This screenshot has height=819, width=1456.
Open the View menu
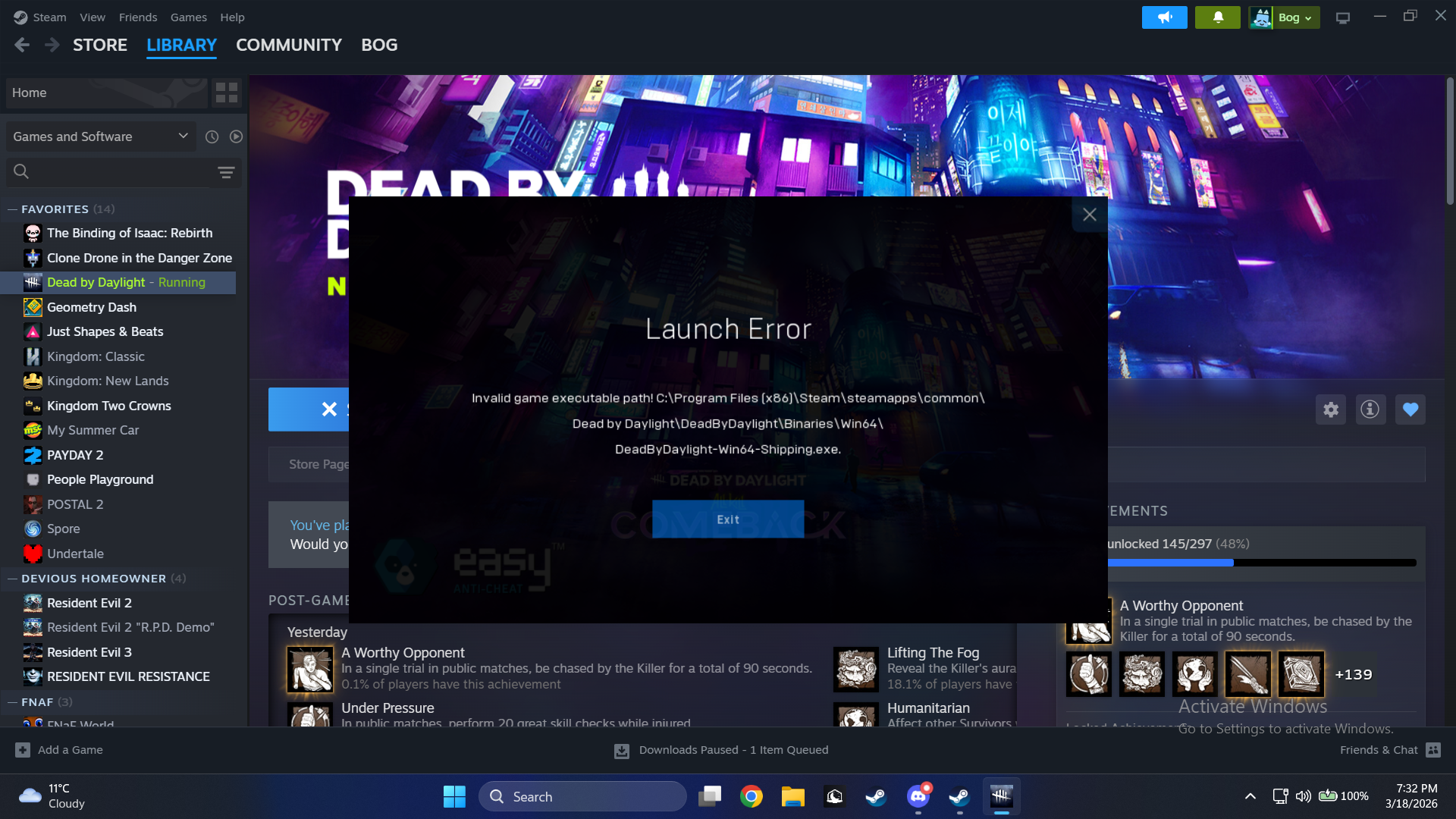tap(93, 17)
